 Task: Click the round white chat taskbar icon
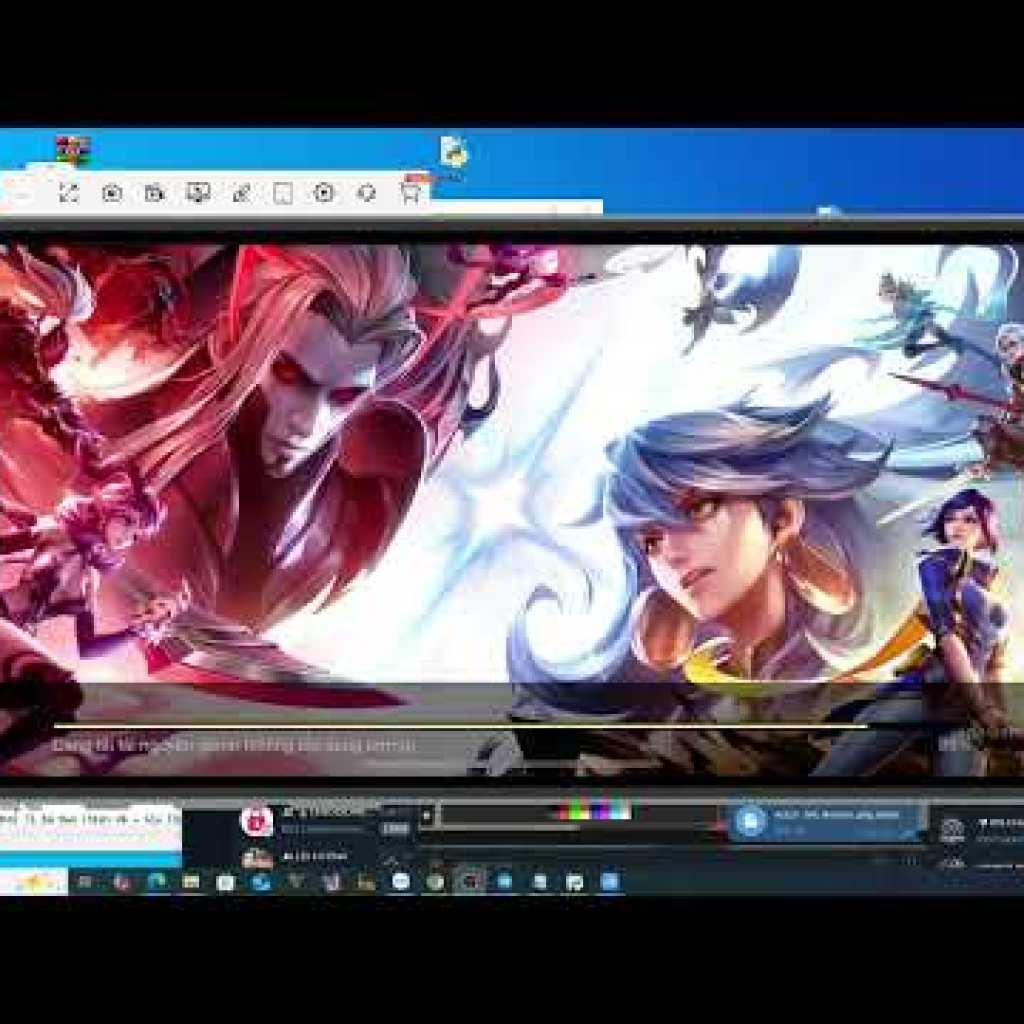401,881
